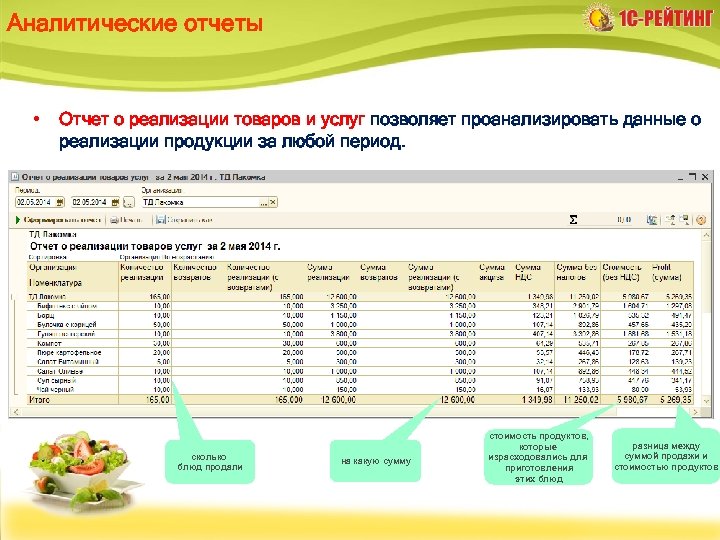Click the period selection ellipsis button
This screenshot has height=540, width=720.
(x=129, y=202)
